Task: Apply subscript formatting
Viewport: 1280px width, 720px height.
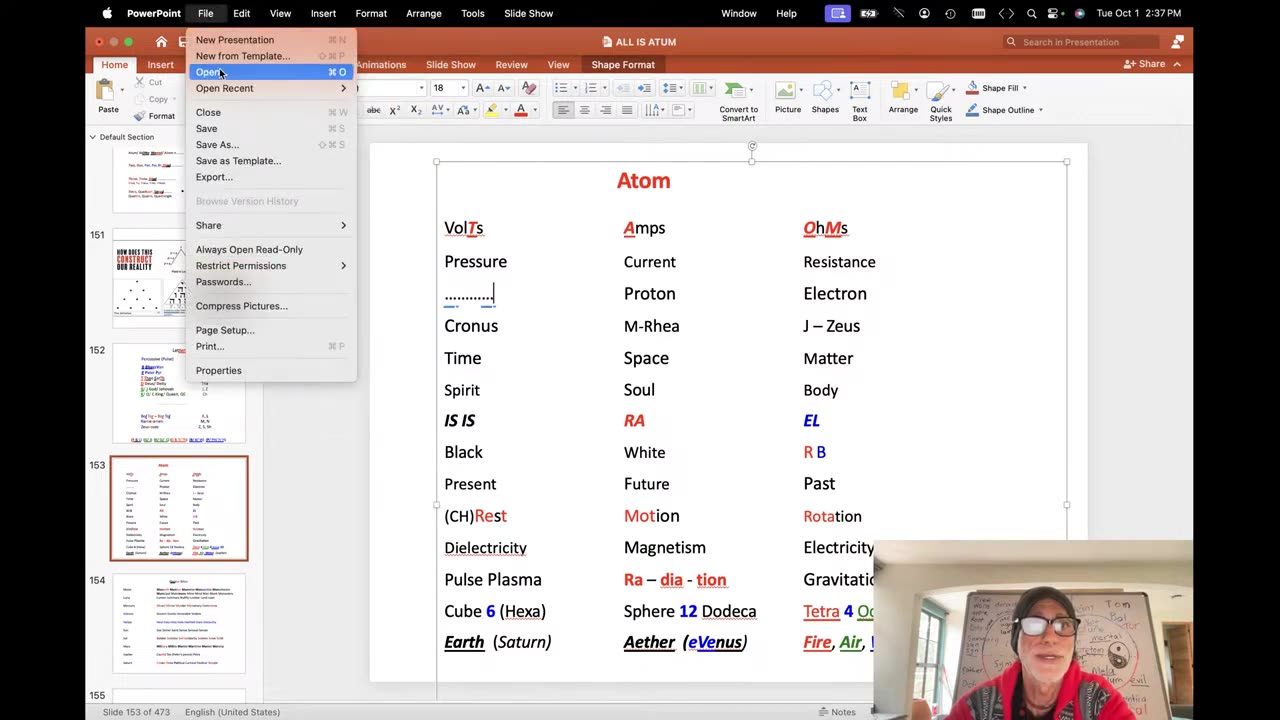Action: pos(415,110)
